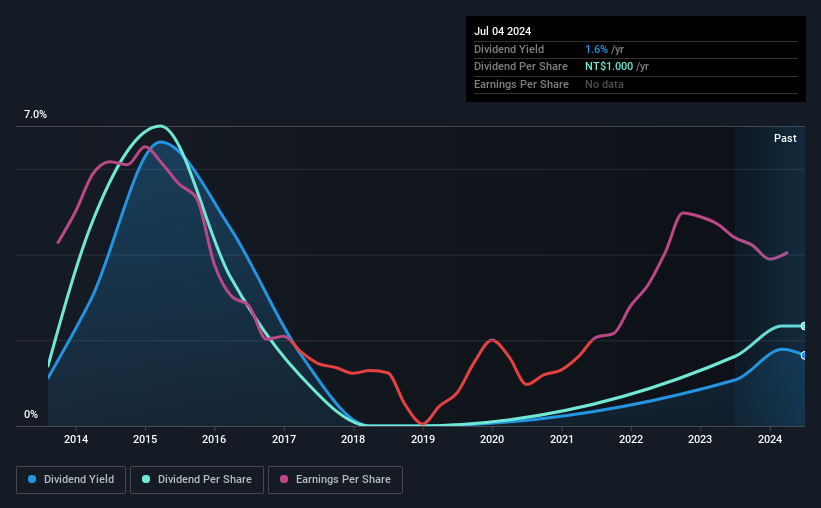Click the pink Earnings Per Share legend dot
821x508 pixels.
click(x=284, y=479)
